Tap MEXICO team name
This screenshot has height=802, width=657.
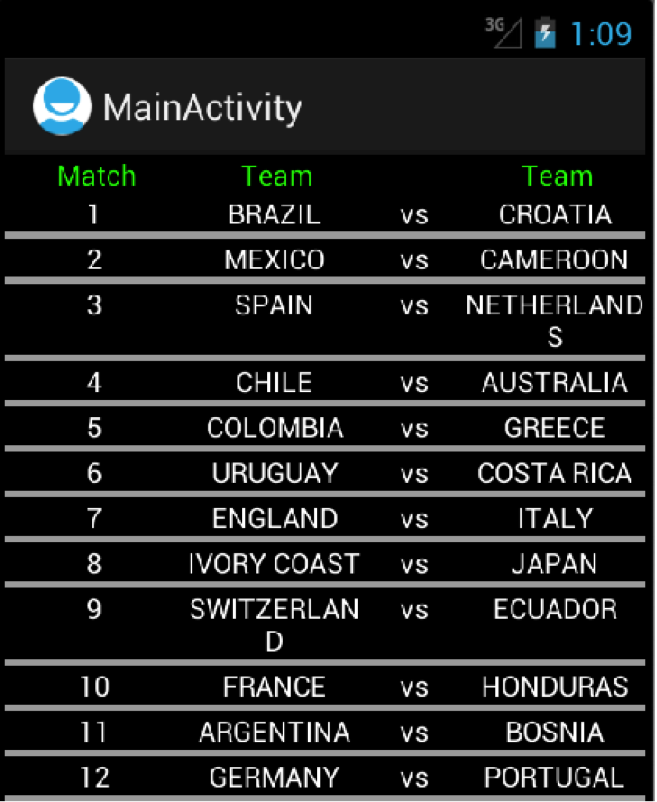pyautogui.click(x=275, y=260)
